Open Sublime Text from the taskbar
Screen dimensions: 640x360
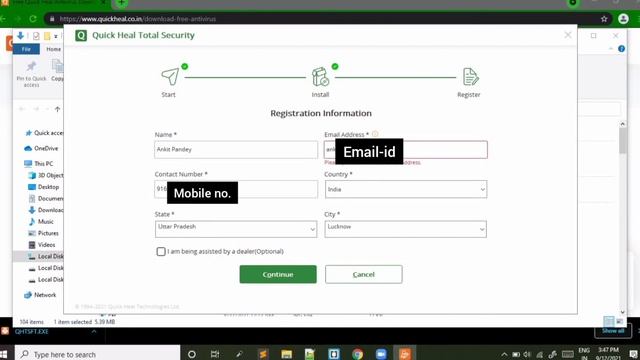point(263,354)
